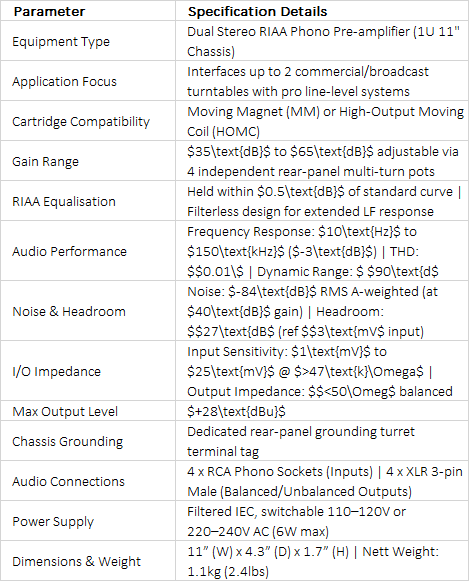The width and height of the screenshot is (469, 581).
Task: Click the dedicated rear-panel grounding turret text
Action: point(301,442)
